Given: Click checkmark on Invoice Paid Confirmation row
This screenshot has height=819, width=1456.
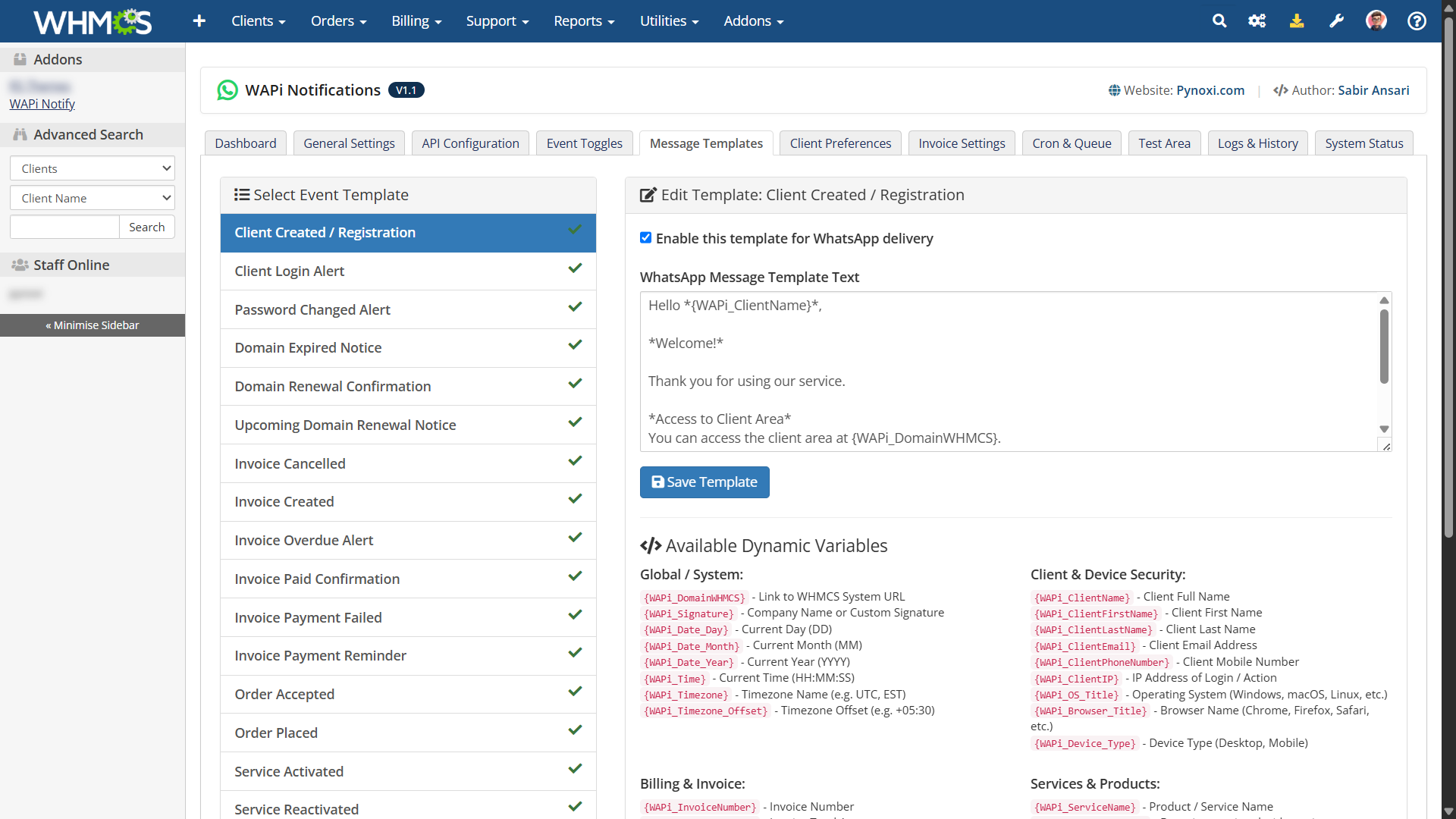Looking at the screenshot, I should pos(575,576).
